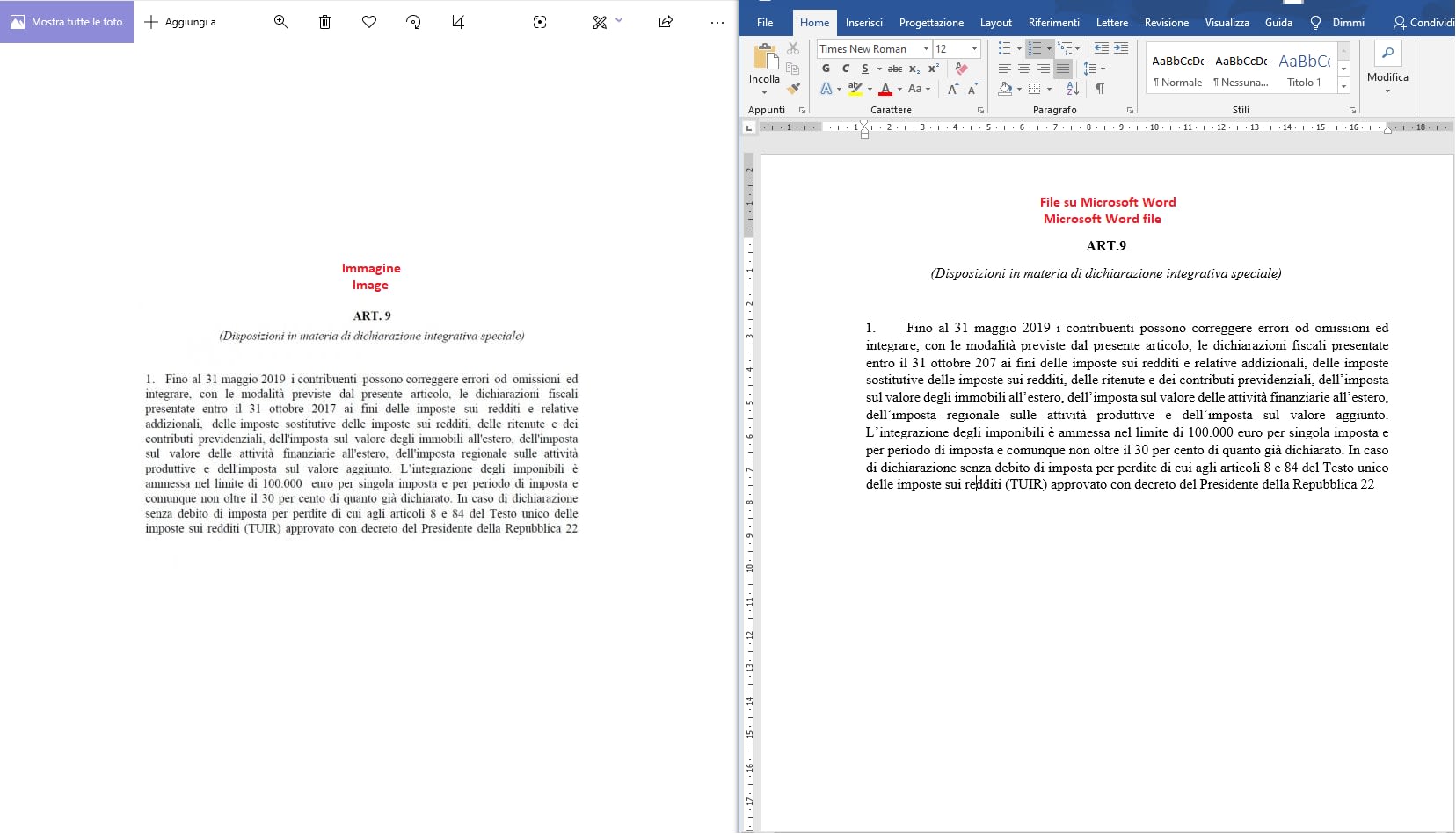1456x834 pixels.
Task: Center the paragraph text
Action: click(1023, 69)
